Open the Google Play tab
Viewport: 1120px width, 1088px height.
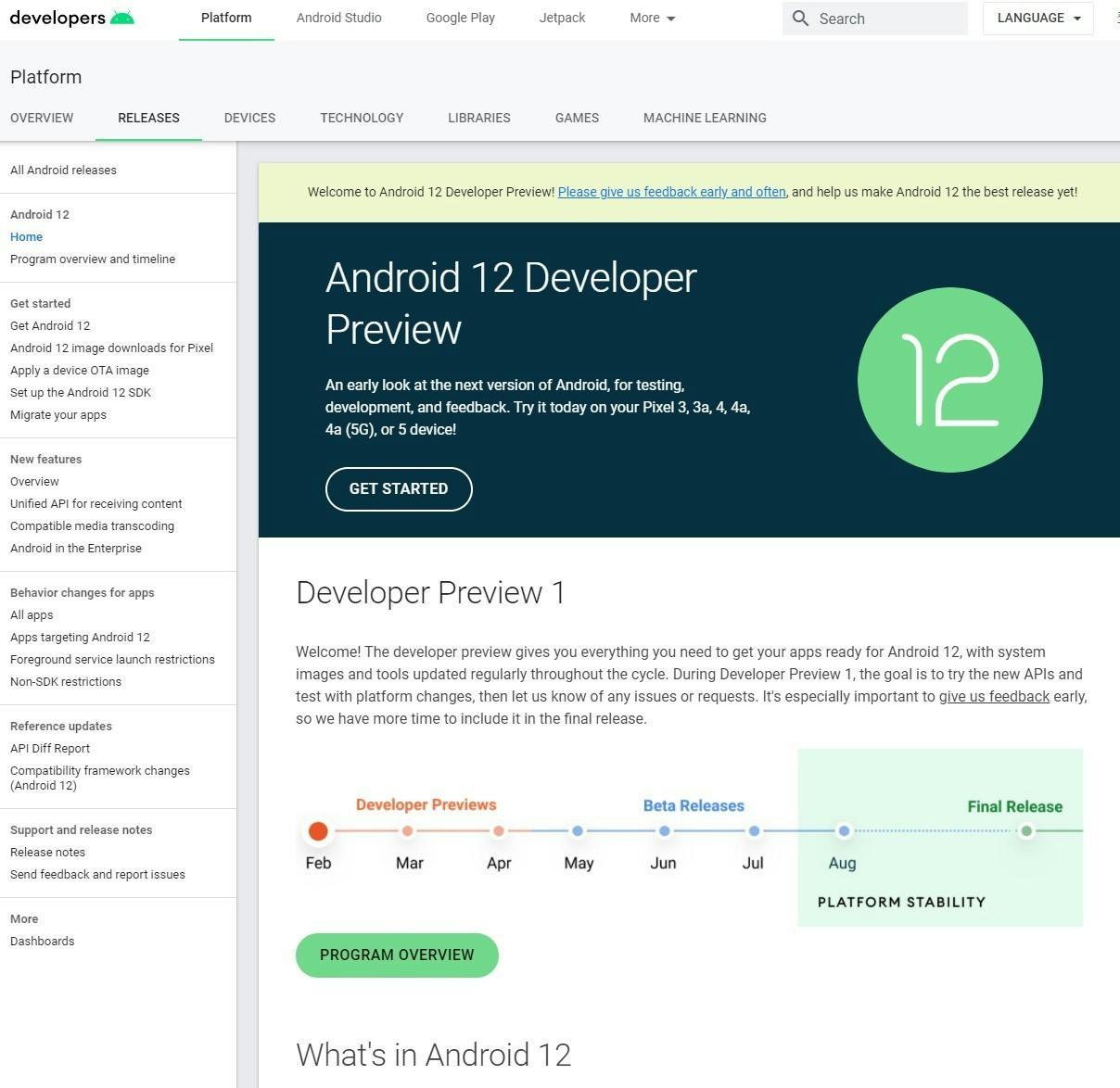[460, 19]
